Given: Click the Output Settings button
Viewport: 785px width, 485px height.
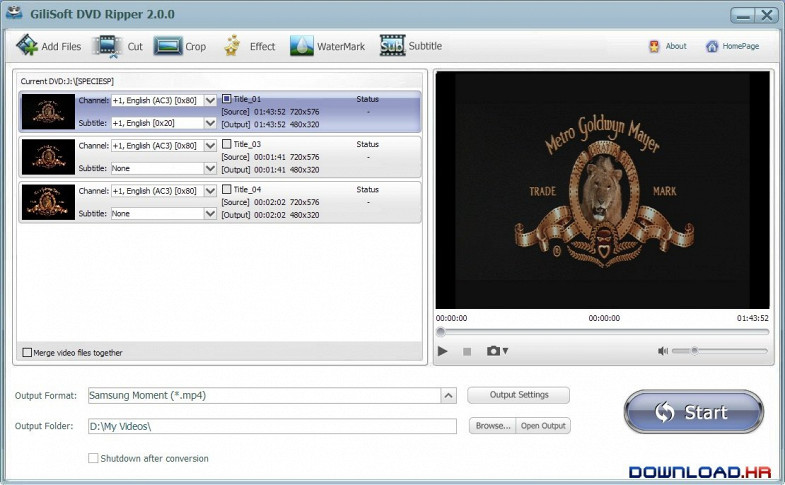Looking at the screenshot, I should (519, 395).
